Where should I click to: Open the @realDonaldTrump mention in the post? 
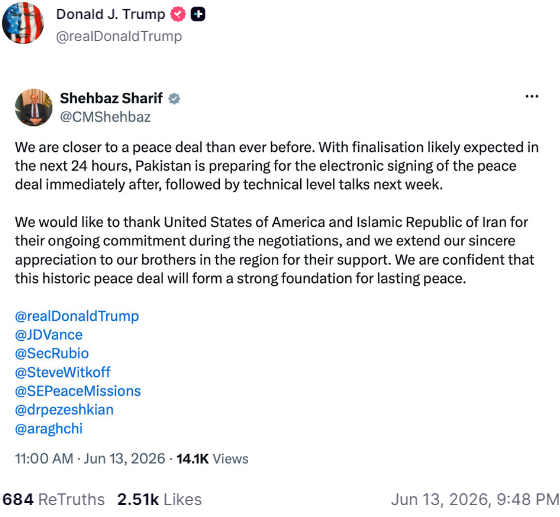[x=77, y=316]
